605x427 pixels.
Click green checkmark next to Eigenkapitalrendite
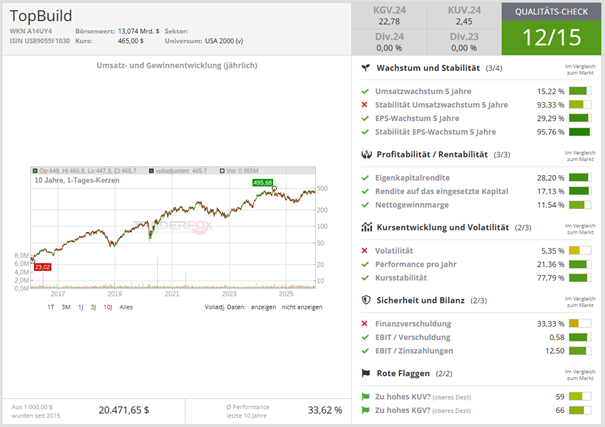(365, 178)
